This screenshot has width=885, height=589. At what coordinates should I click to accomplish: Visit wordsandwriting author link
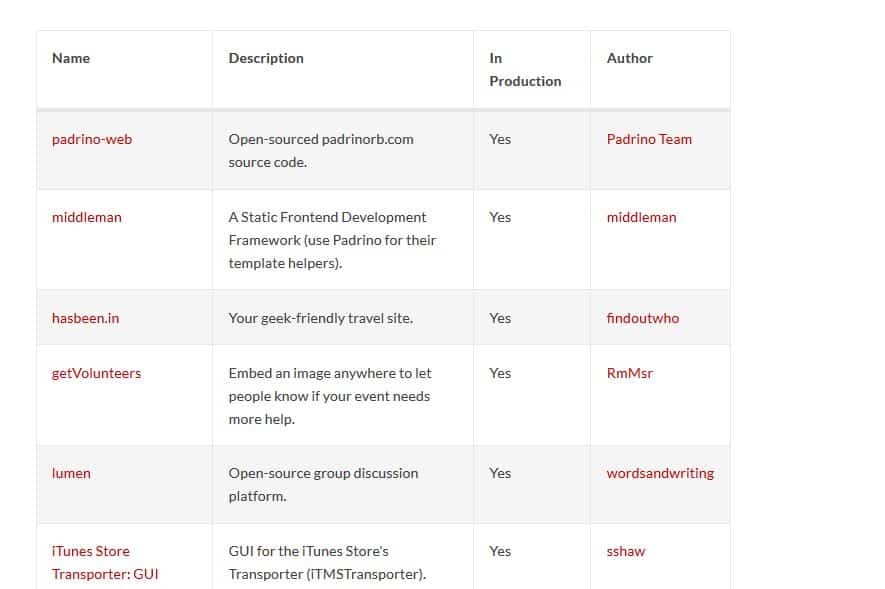coord(660,473)
